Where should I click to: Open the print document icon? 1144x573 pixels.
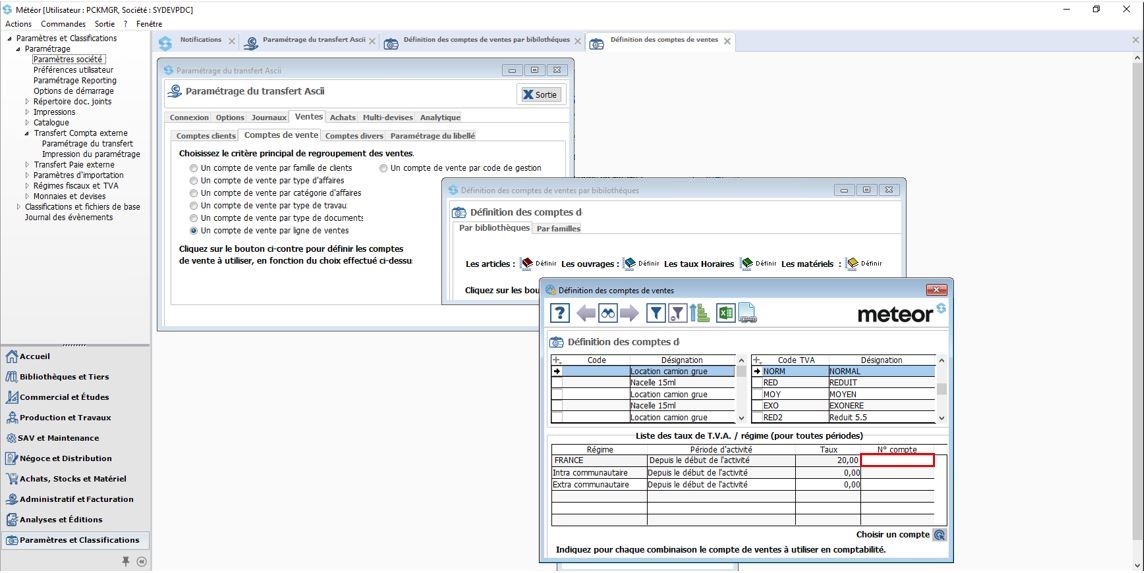pyautogui.click(x=747, y=314)
